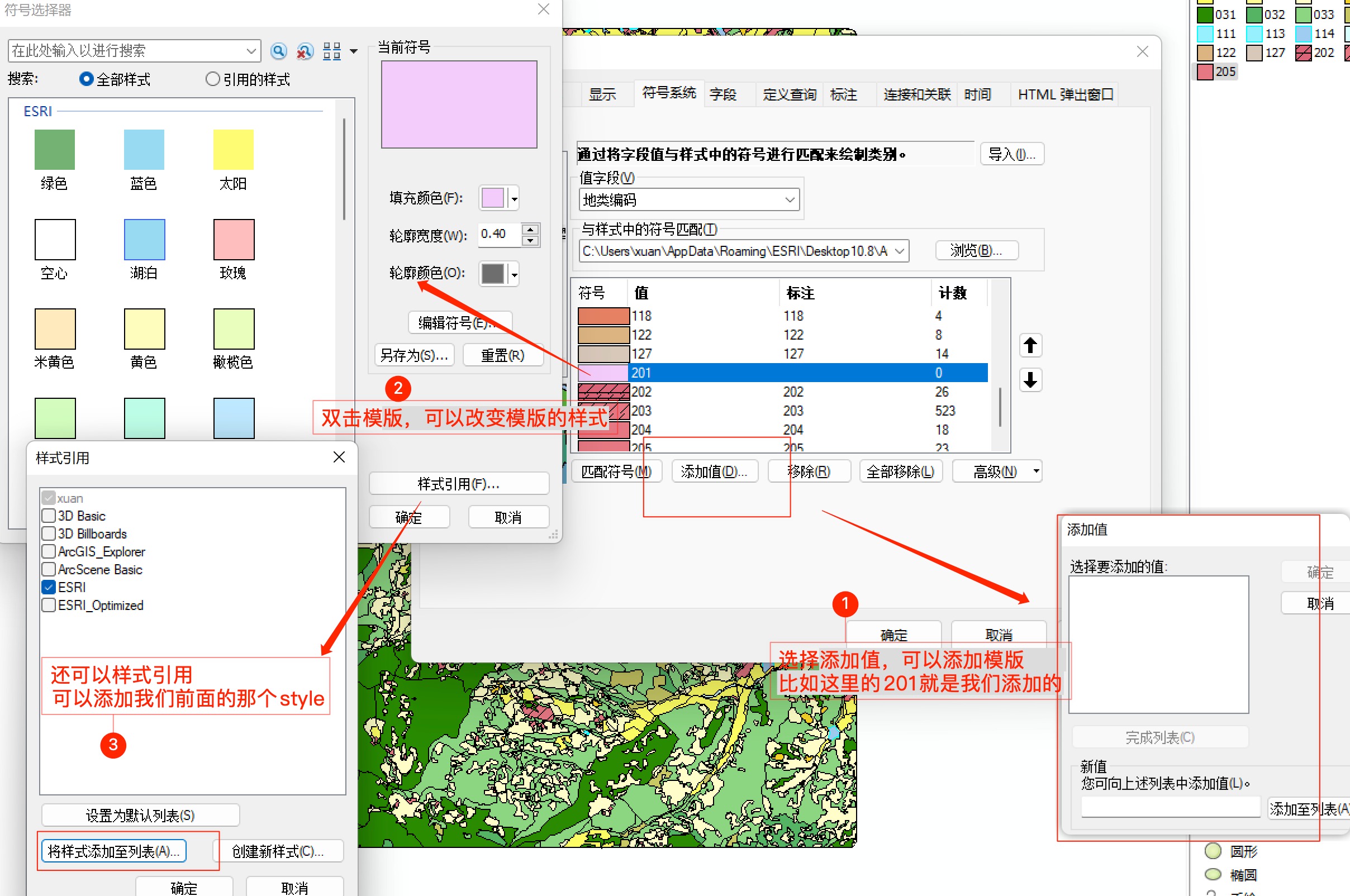Expand the style path combo box
Viewport: 1350px width, 896px height.
(x=899, y=251)
